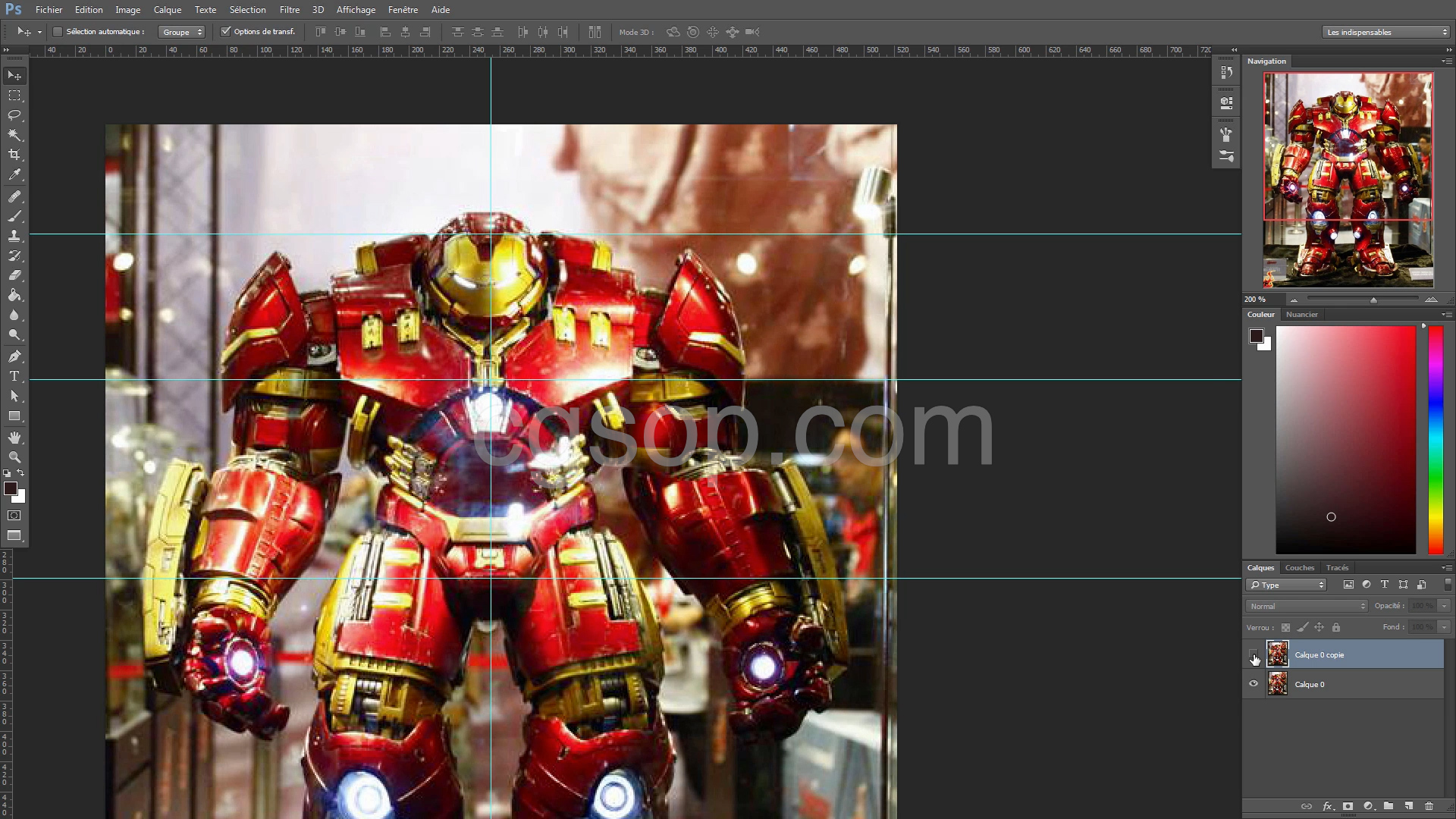The width and height of the screenshot is (1456, 819).
Task: Select the Zoom tool in the toolbar
Action: click(14, 457)
